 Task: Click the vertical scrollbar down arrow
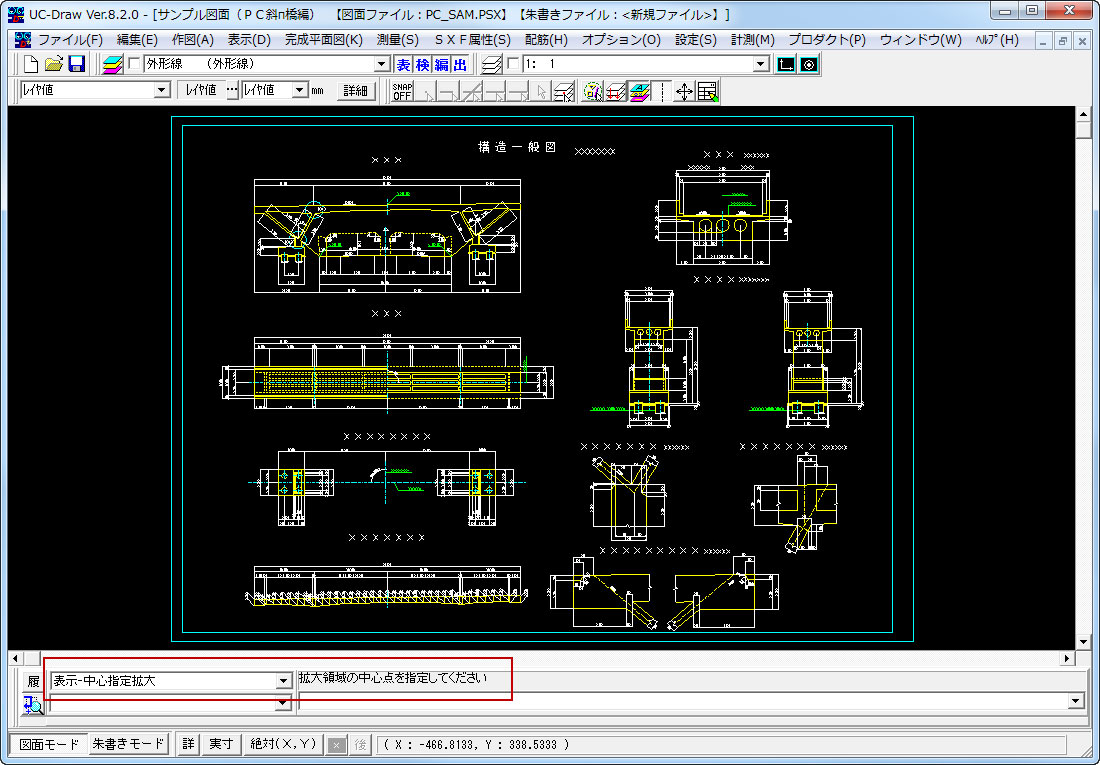tap(1083, 642)
